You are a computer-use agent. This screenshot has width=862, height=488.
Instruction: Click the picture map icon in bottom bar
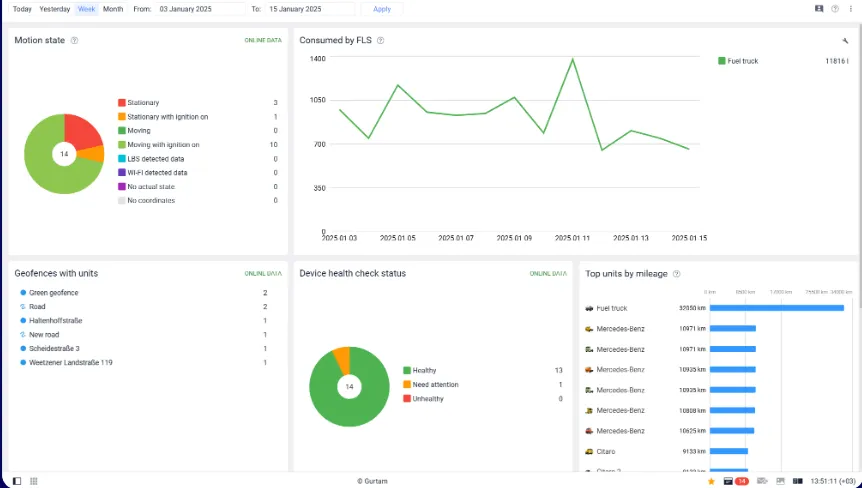(780, 481)
